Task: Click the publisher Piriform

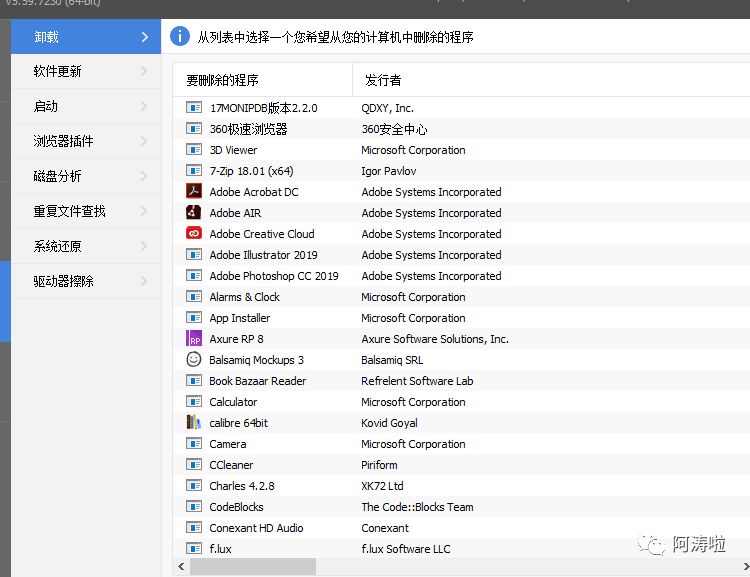Action: [379, 465]
